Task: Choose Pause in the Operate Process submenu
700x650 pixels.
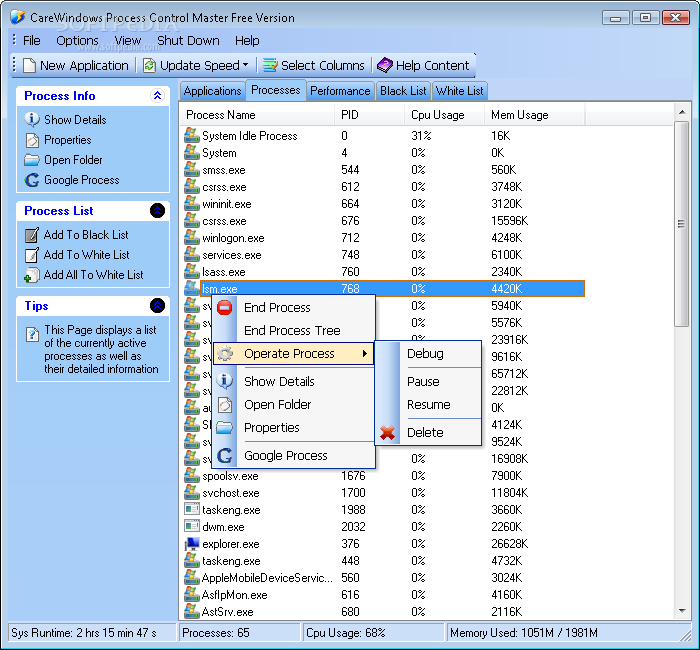Action: tap(423, 382)
